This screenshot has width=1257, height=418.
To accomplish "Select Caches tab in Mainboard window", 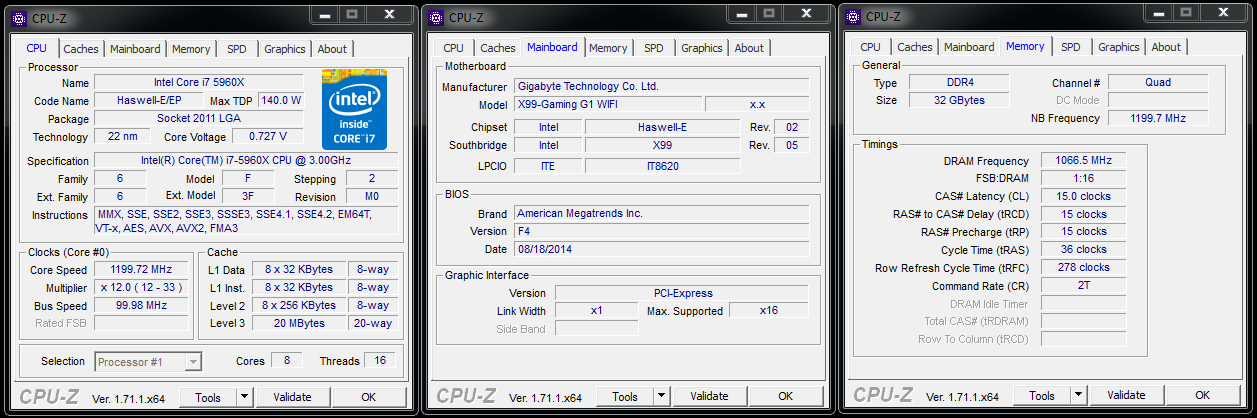I will coord(497,48).
